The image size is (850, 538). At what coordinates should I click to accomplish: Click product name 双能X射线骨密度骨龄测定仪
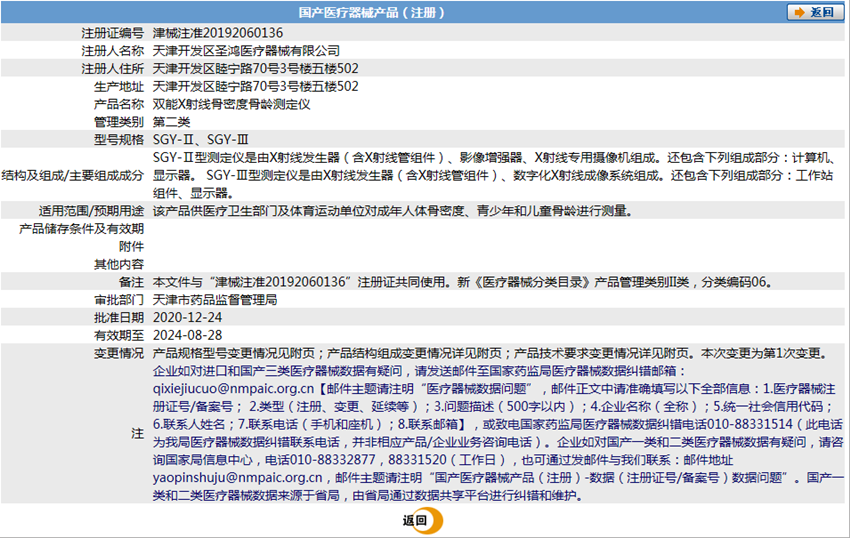click(231, 104)
